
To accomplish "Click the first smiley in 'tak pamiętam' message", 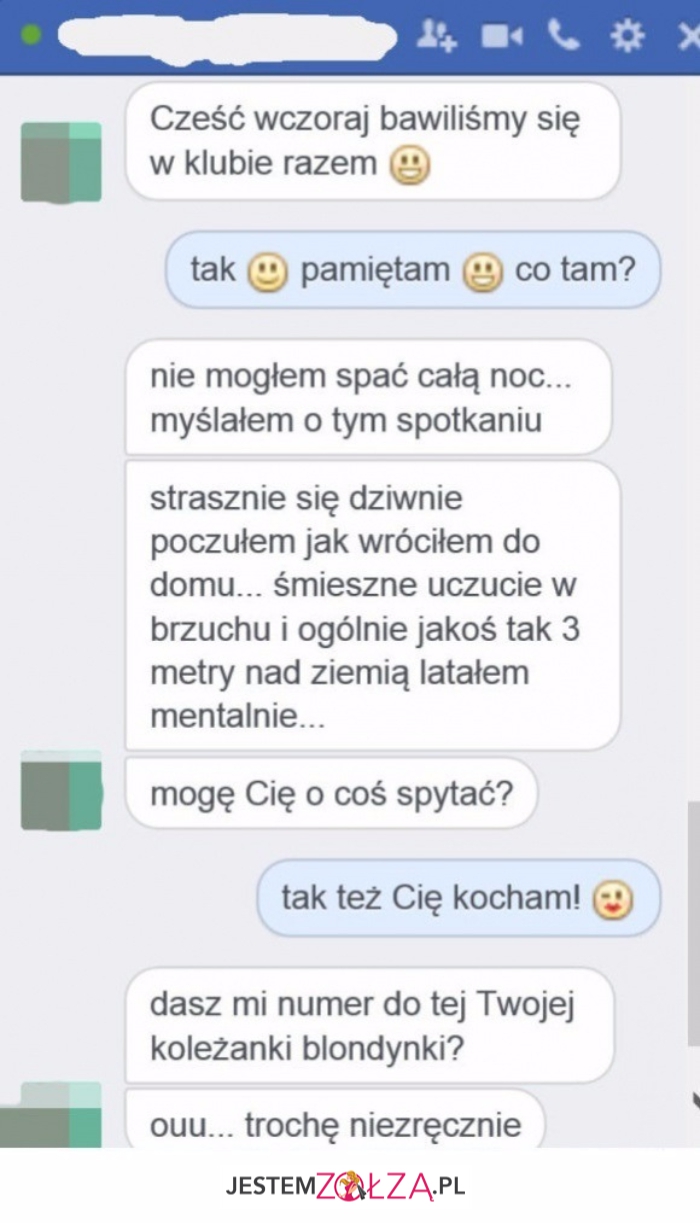I will coord(267,272).
